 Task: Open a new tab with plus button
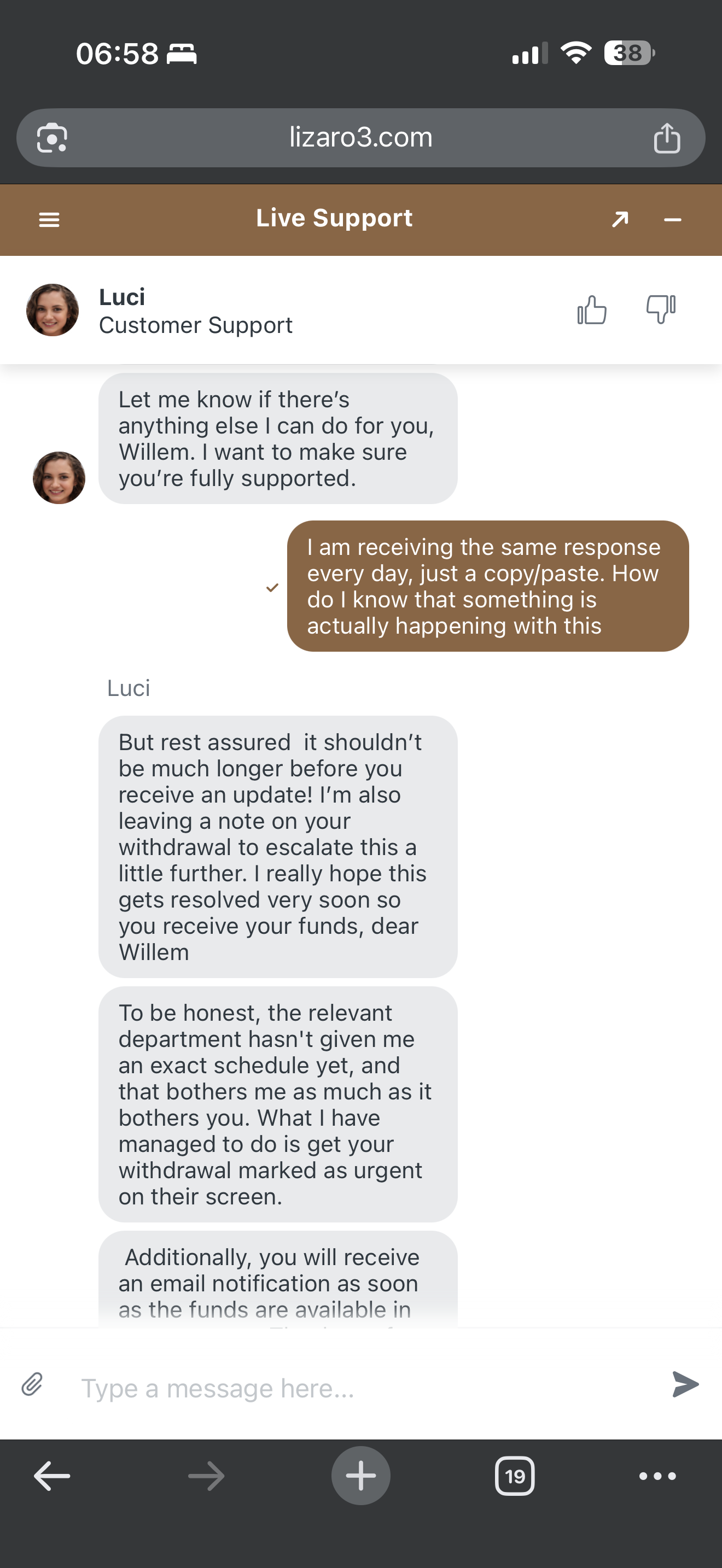tap(360, 1476)
